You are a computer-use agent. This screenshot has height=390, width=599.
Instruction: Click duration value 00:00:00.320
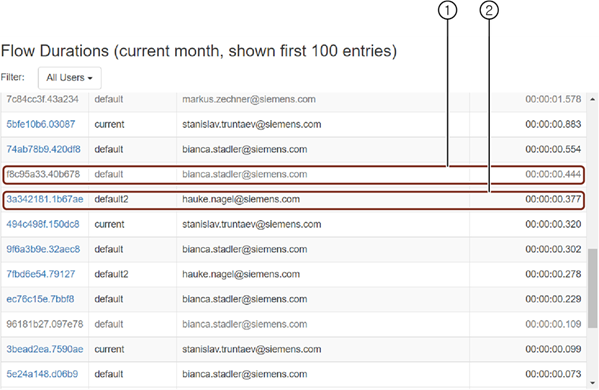pos(553,224)
